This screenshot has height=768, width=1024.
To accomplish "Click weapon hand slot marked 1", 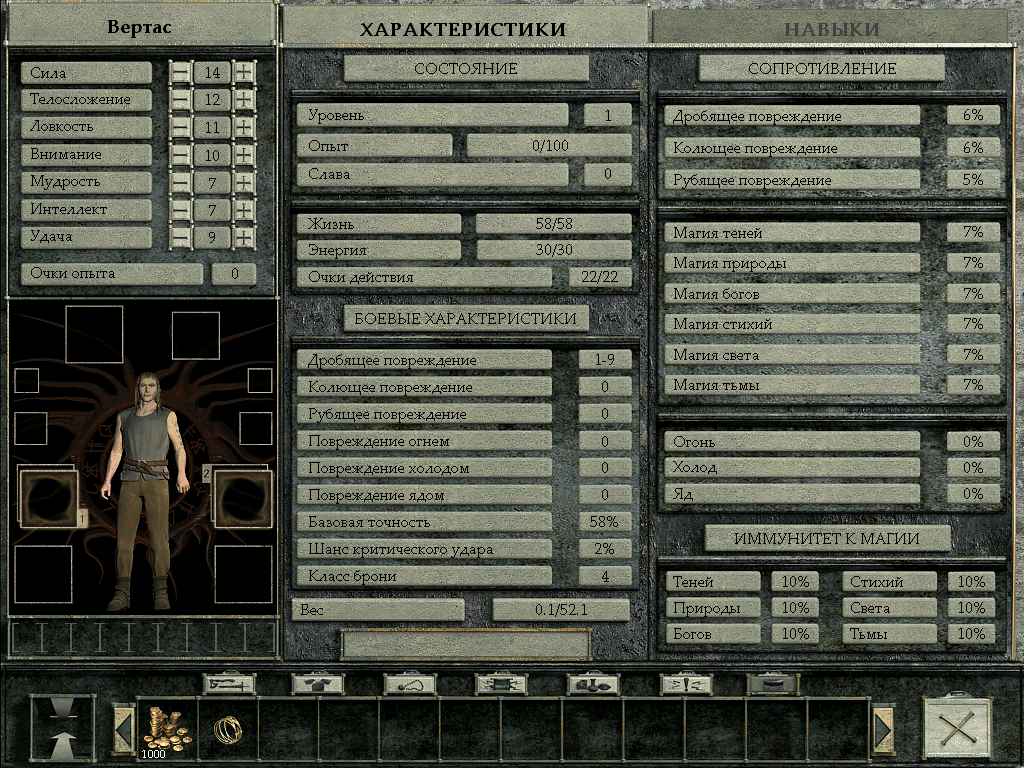I will coord(50,498).
